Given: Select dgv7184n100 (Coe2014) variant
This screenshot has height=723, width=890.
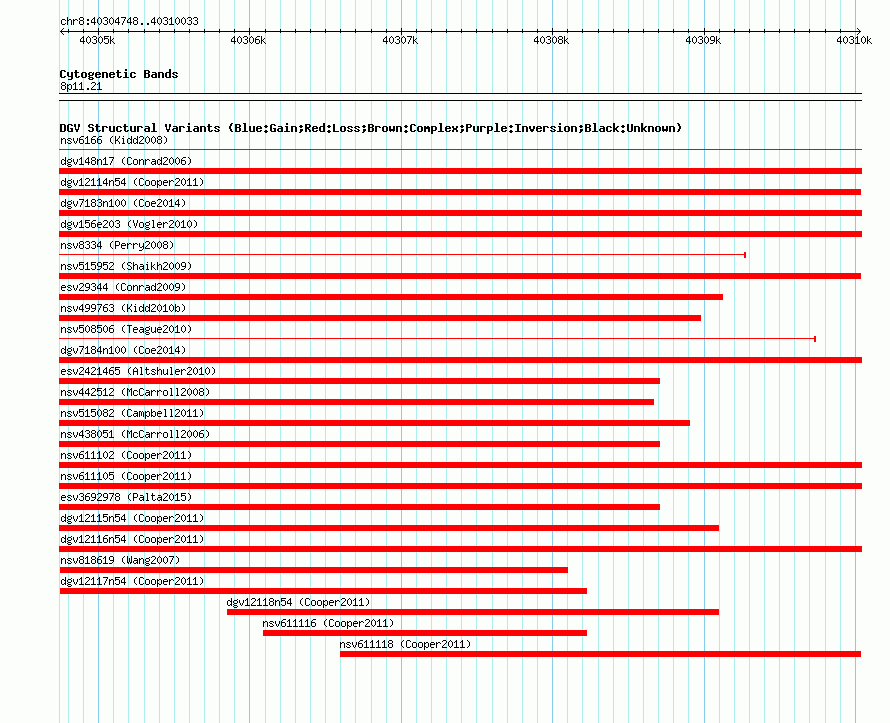Looking at the screenshot, I should click(x=123, y=350).
